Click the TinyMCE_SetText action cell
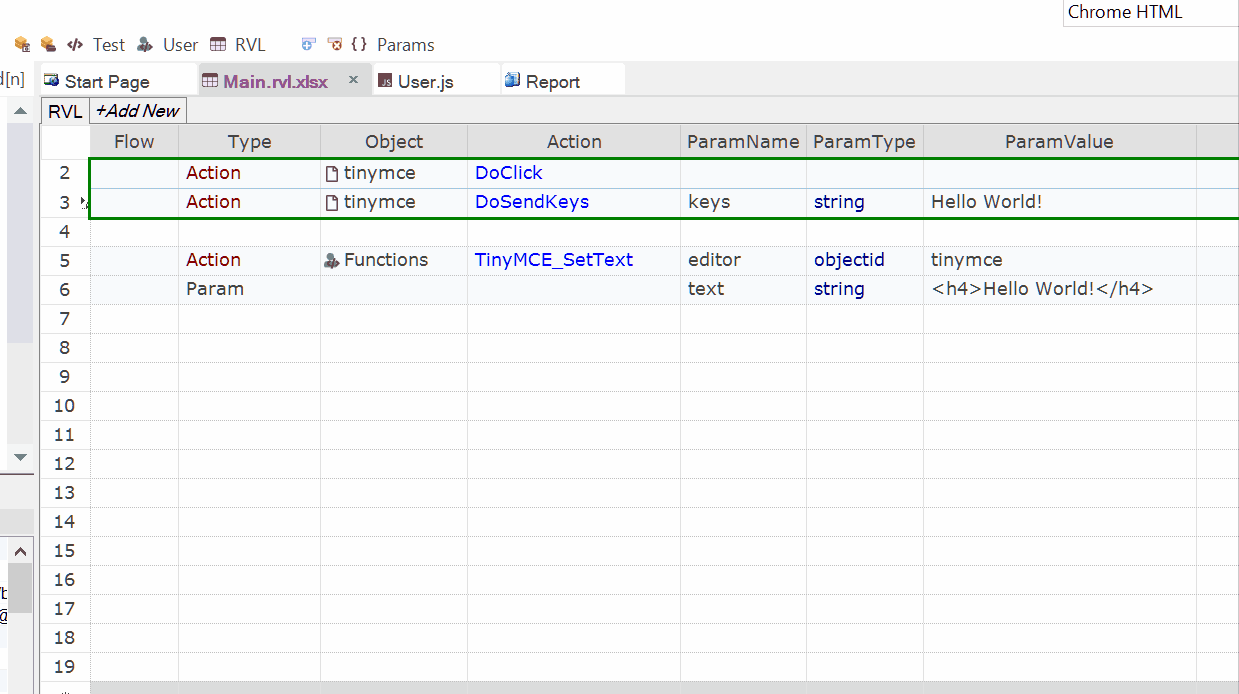Viewport: 1239px width, 694px height. pyautogui.click(x=554, y=260)
